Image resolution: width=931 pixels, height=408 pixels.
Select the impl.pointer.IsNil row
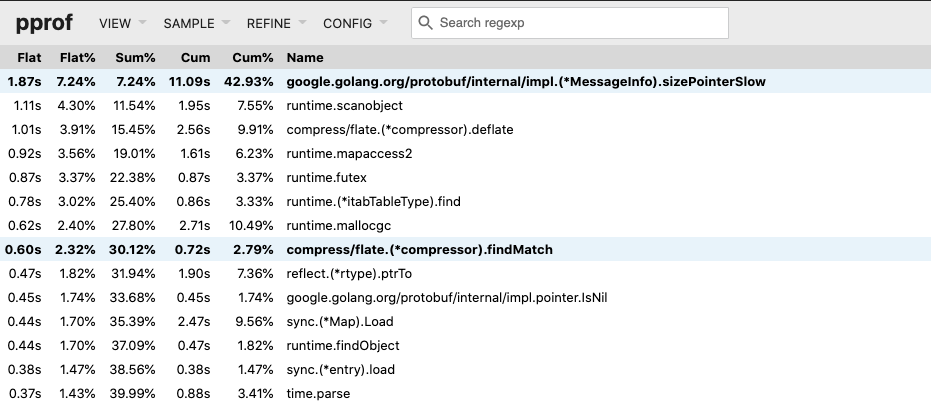(466, 298)
